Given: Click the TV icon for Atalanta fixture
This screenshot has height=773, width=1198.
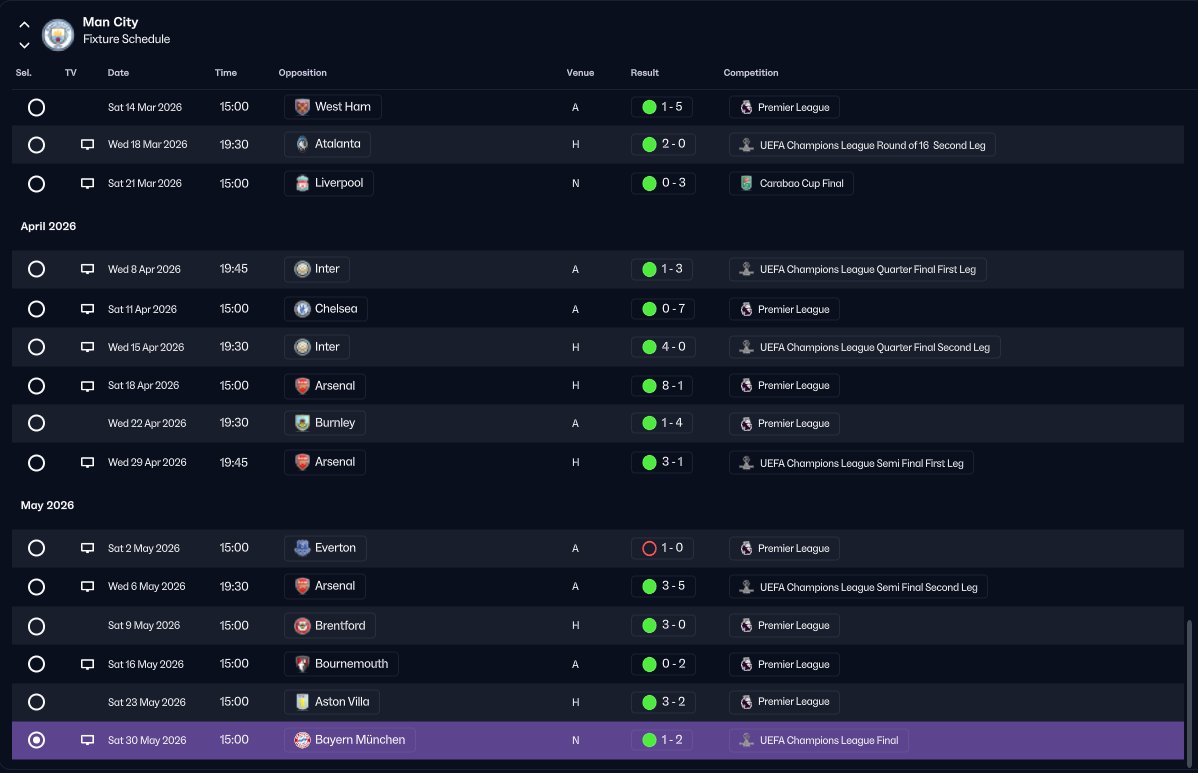Looking at the screenshot, I should click(x=88, y=144).
